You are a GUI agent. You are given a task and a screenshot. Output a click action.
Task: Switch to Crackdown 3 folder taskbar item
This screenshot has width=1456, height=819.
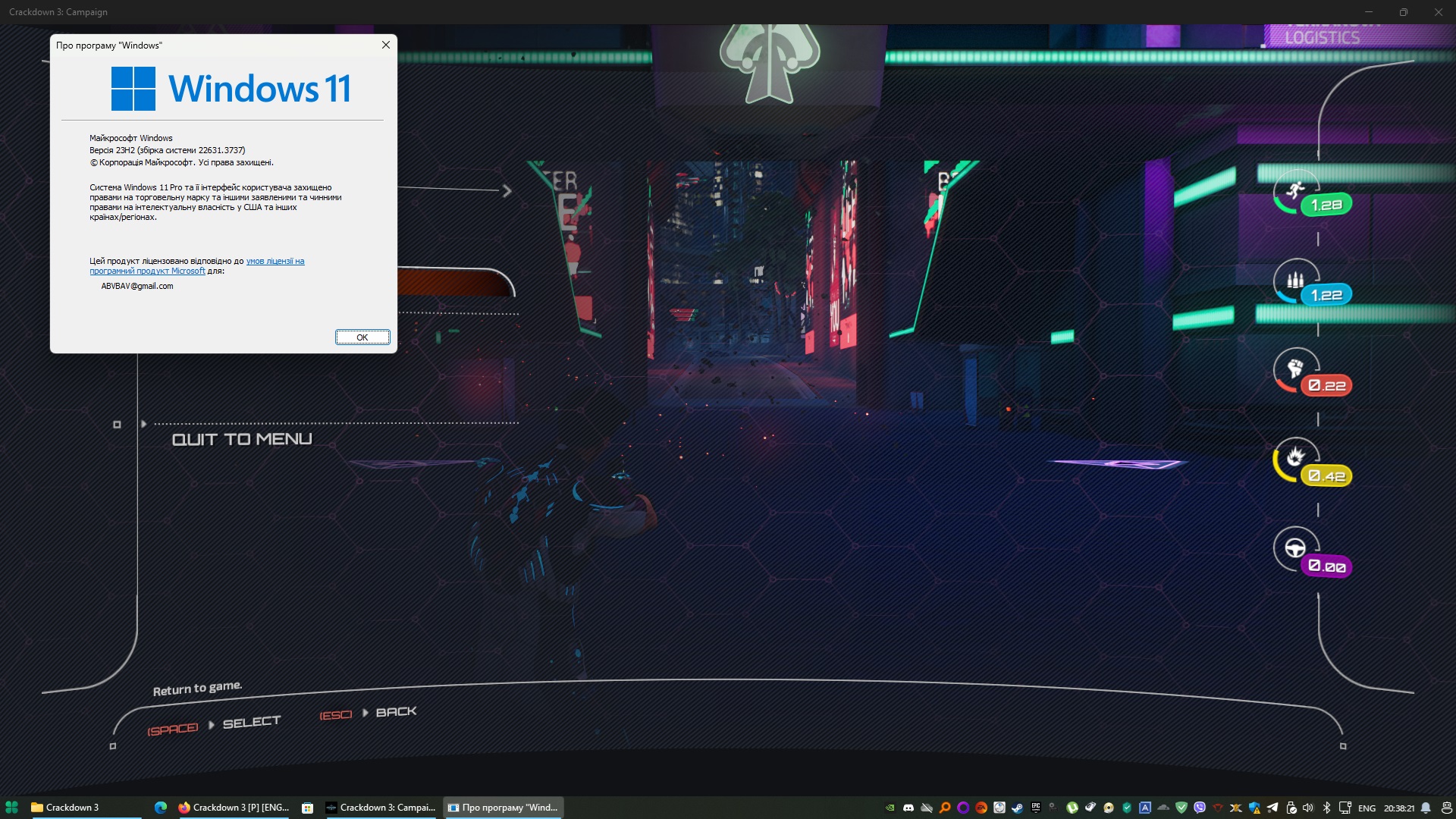[x=72, y=808]
